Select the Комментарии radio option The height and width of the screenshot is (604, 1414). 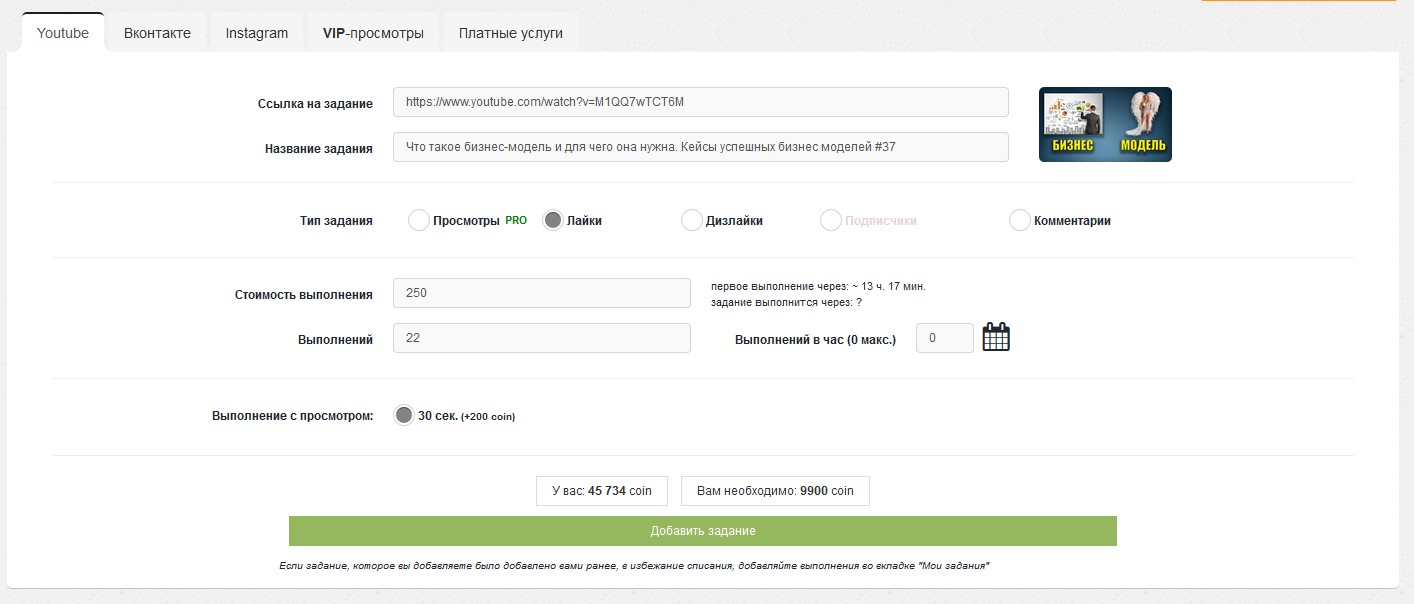click(1019, 221)
